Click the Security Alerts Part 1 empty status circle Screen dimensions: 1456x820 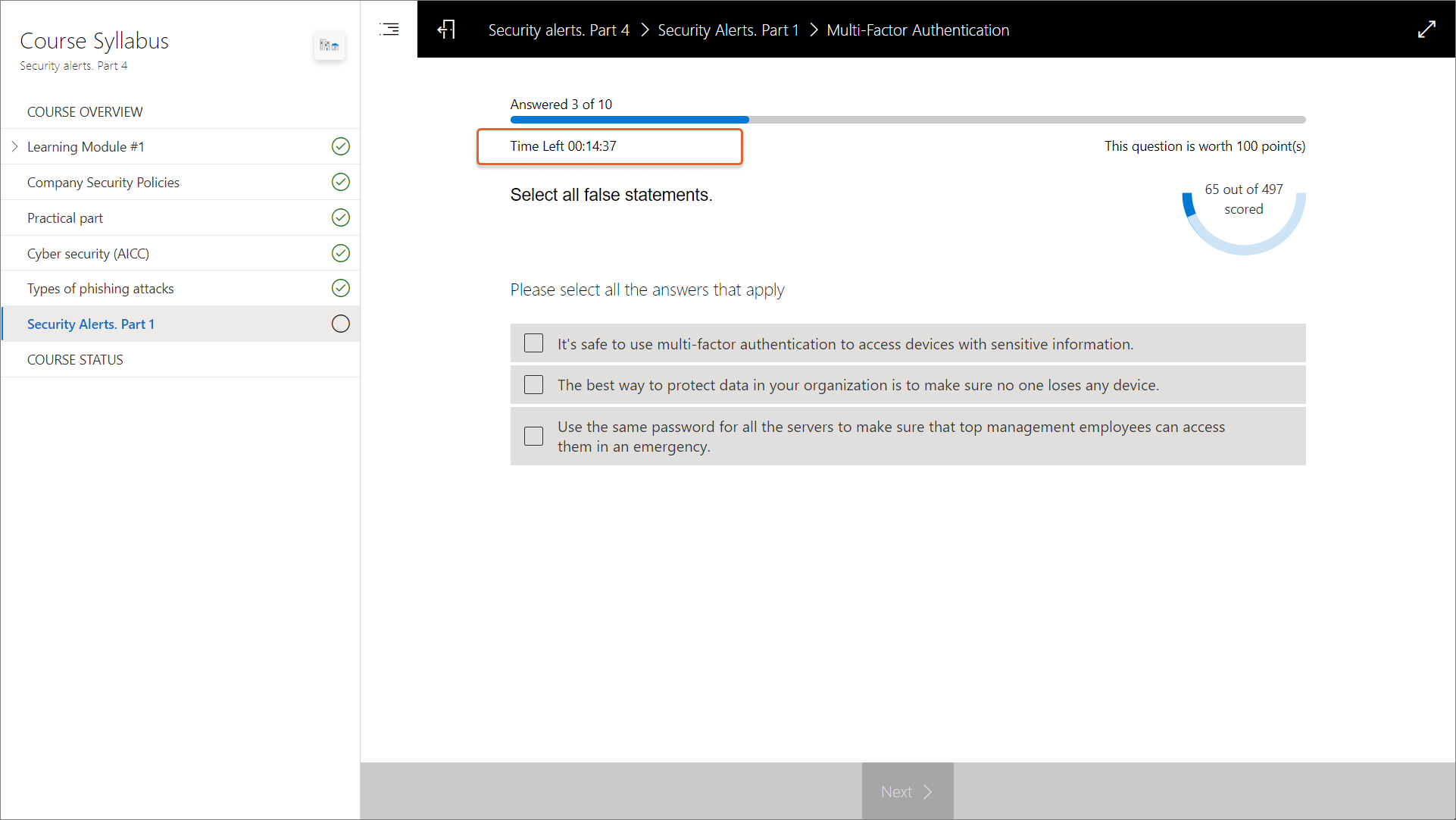(x=341, y=324)
